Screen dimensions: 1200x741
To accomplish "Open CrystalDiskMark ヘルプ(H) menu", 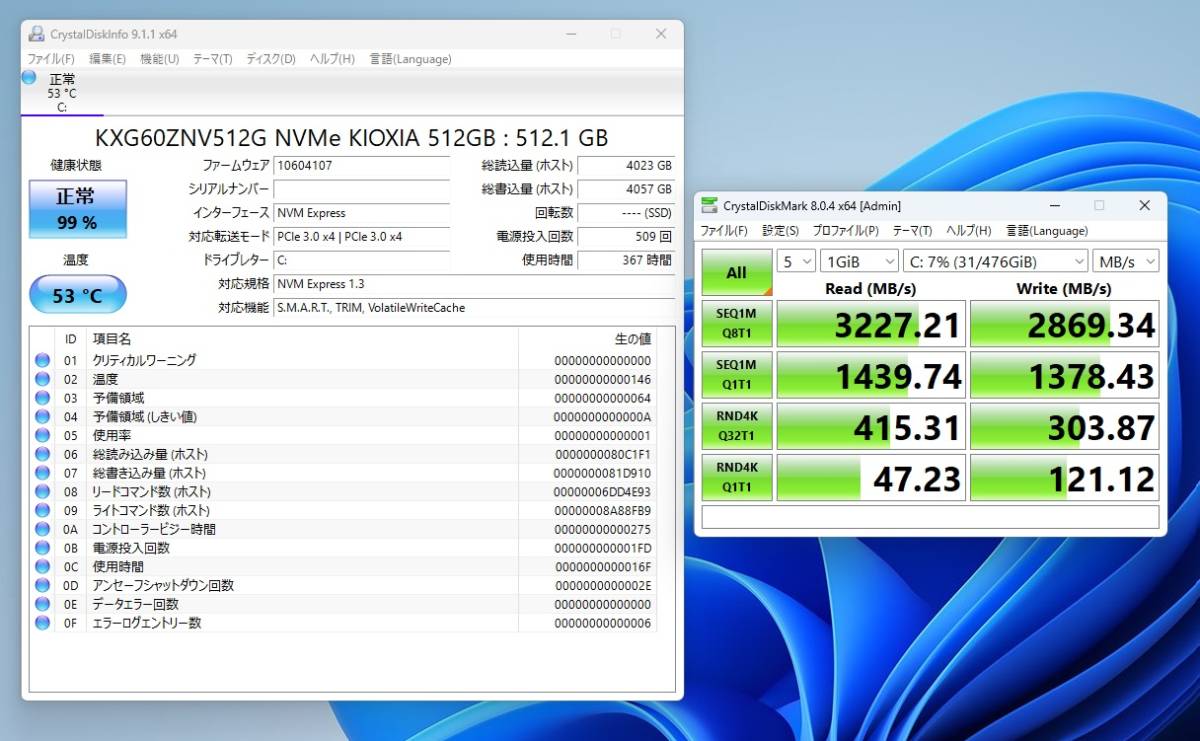I will 969,231.
